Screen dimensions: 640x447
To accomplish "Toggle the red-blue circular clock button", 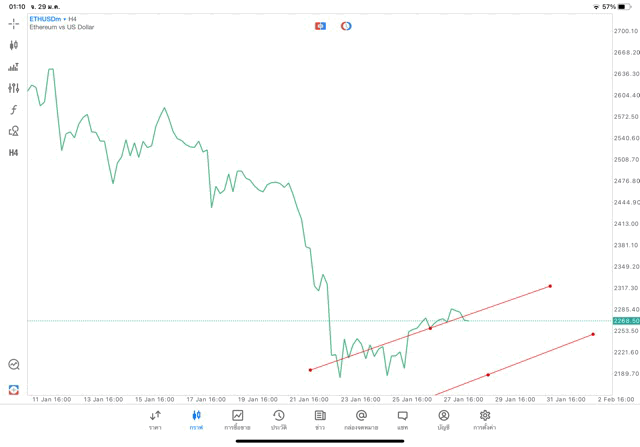I will [346, 26].
